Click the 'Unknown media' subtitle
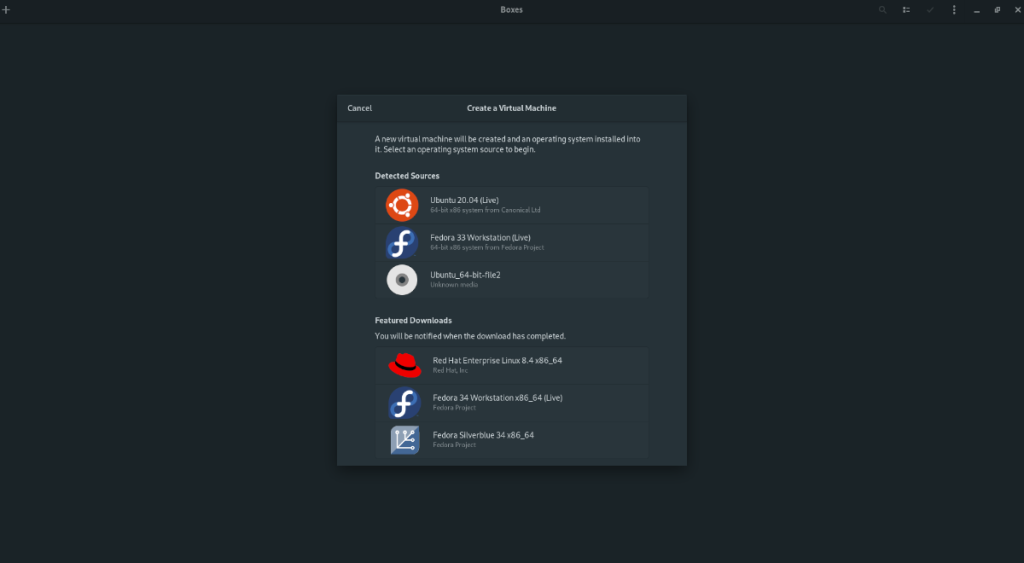The height and width of the screenshot is (563, 1024). pyautogui.click(x=454, y=285)
